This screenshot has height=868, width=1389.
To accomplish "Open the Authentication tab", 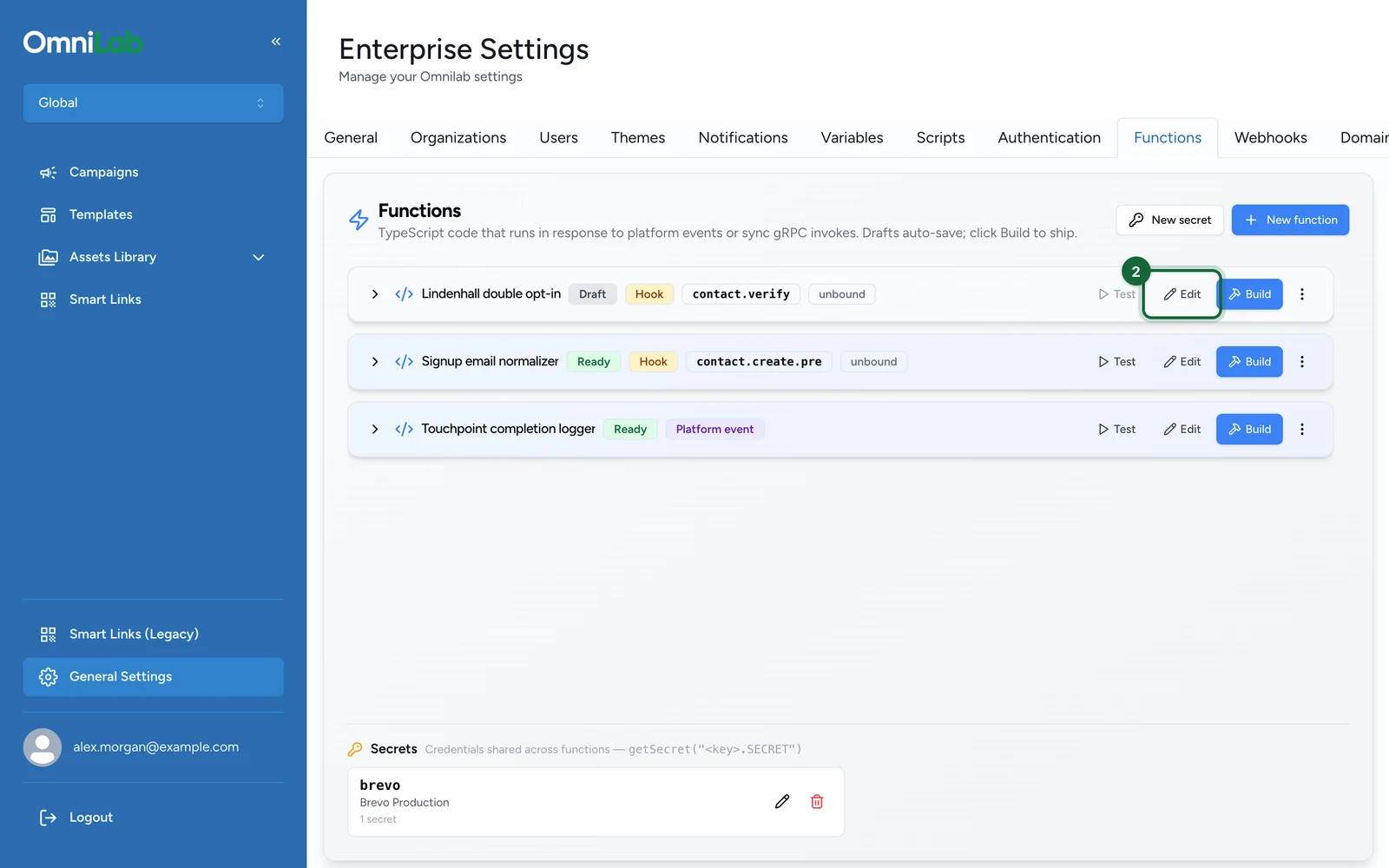I will click(x=1049, y=138).
